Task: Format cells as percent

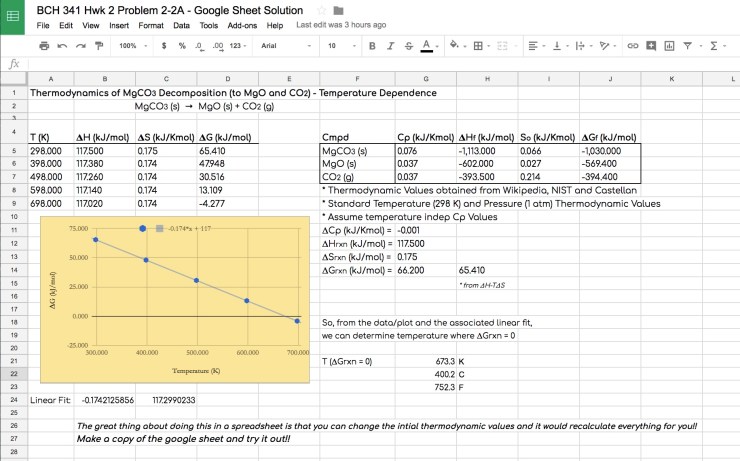Action: 182,46
